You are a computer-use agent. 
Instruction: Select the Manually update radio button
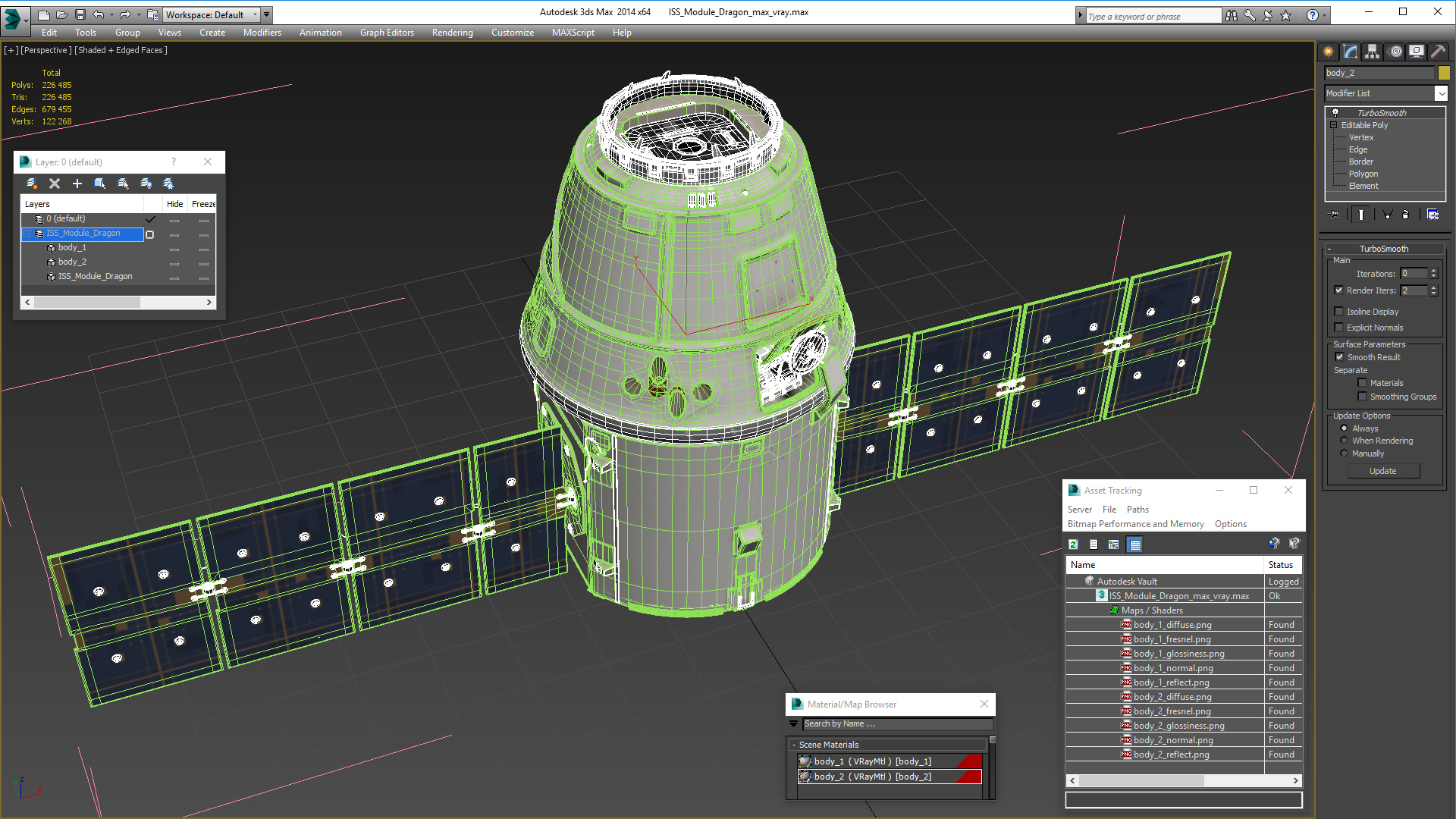pos(1345,453)
